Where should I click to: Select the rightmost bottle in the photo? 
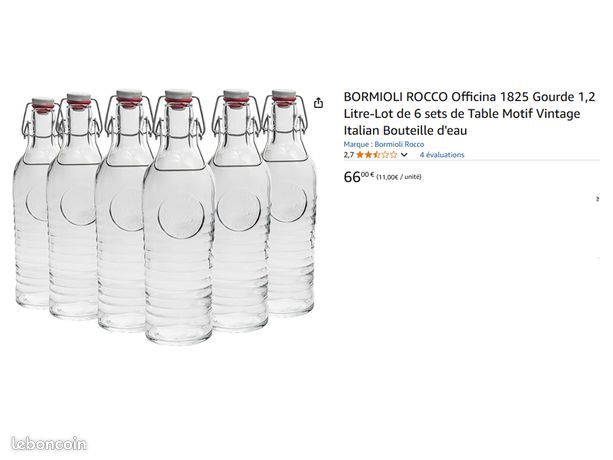point(291,203)
